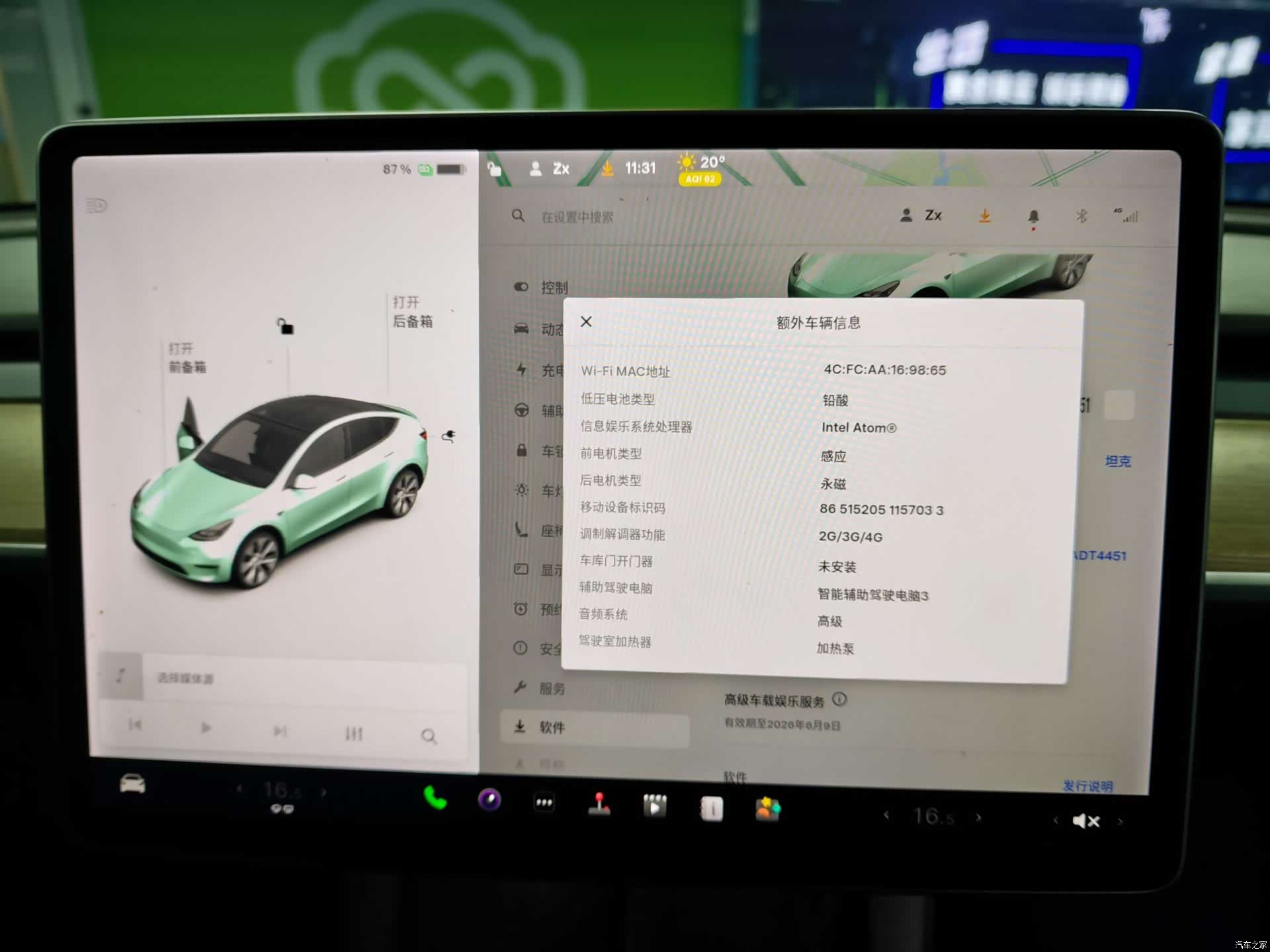Open the notification bell
This screenshot has width=1270, height=952.
coord(1033,217)
